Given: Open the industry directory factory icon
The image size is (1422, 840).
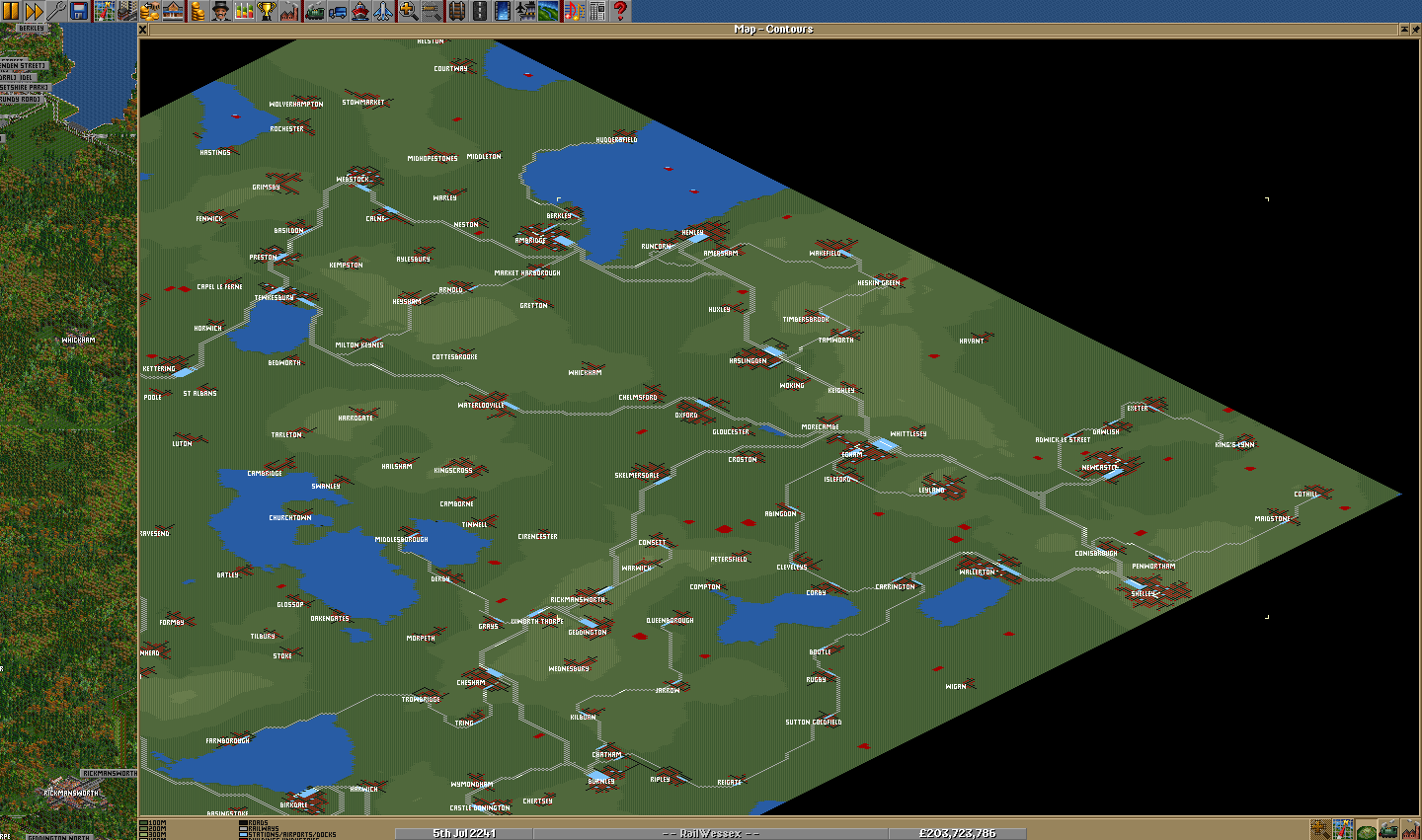Looking at the screenshot, I should 289,11.
